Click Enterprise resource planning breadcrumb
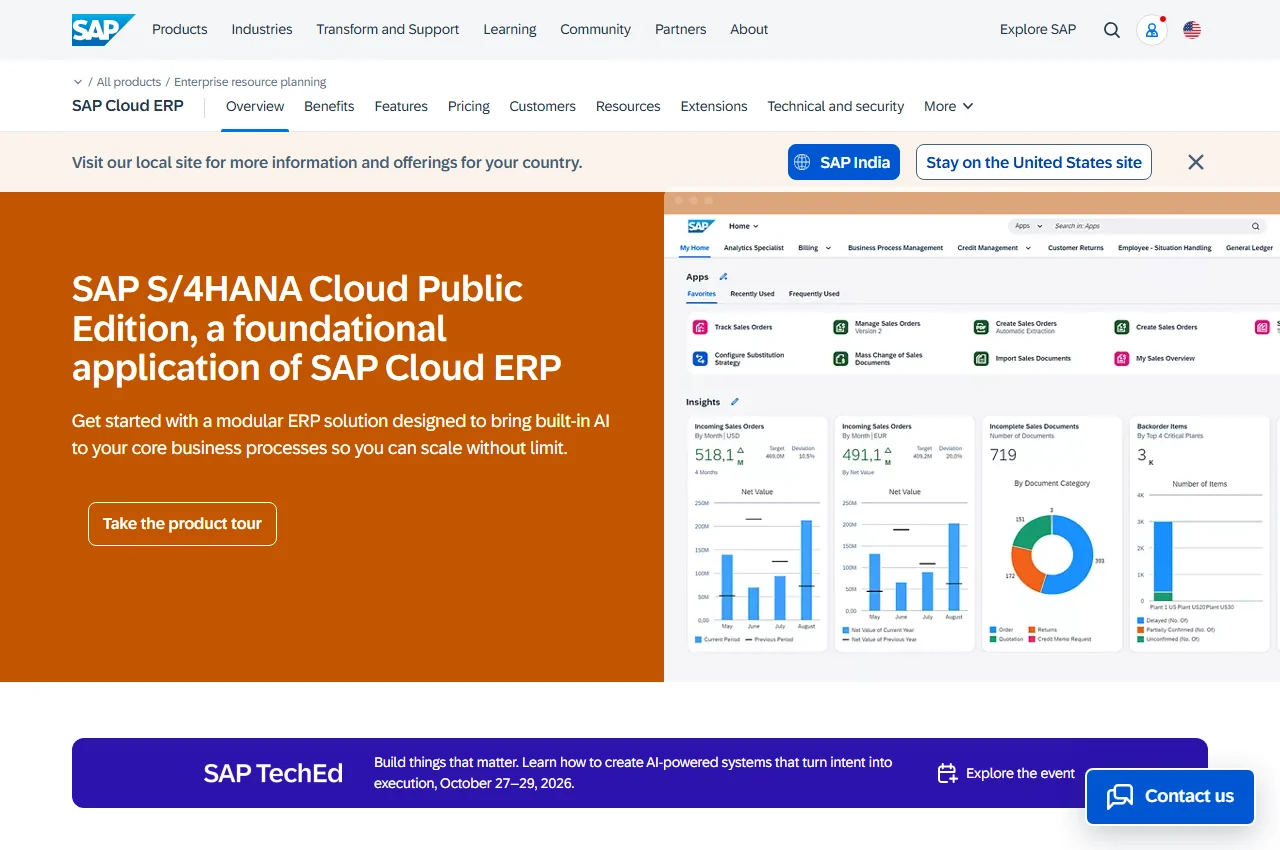The width and height of the screenshot is (1280, 850). [x=251, y=82]
